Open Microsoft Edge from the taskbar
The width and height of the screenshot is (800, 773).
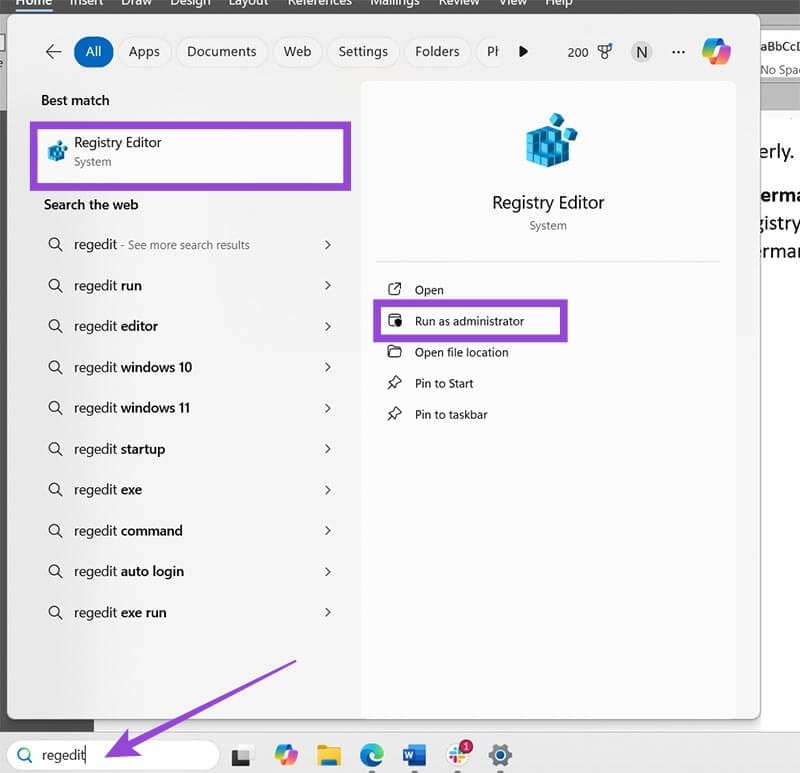click(x=371, y=755)
